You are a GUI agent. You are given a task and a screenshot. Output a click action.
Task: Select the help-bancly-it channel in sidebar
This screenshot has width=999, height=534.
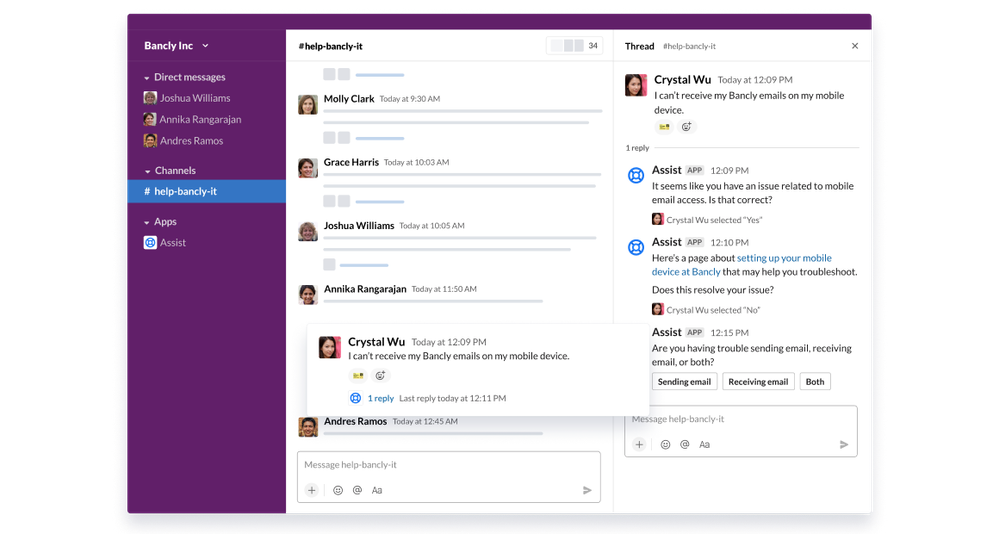206,191
